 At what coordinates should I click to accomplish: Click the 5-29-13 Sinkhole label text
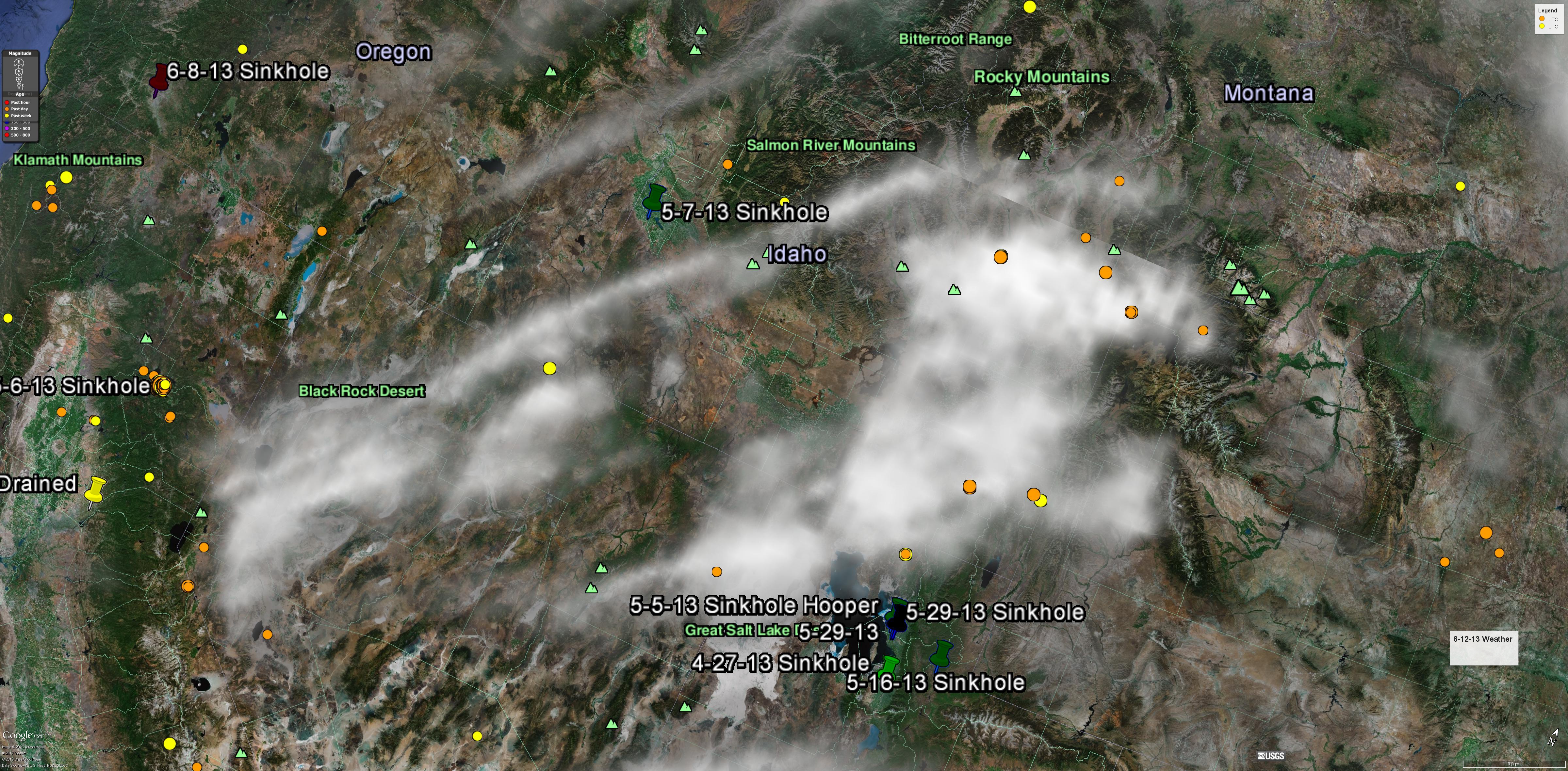click(x=995, y=612)
